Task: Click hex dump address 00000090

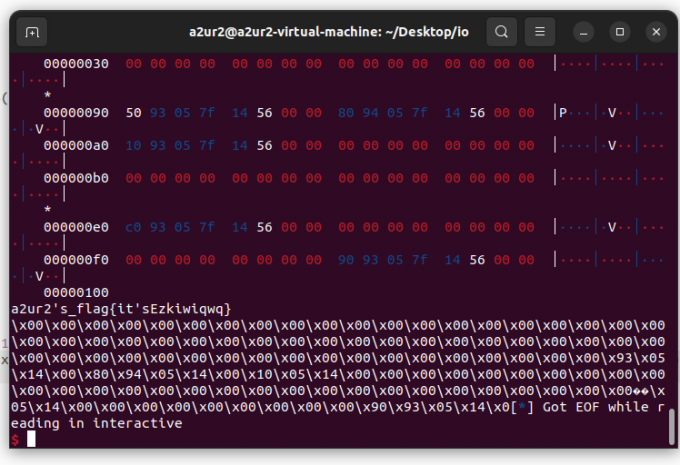Action: coord(76,112)
